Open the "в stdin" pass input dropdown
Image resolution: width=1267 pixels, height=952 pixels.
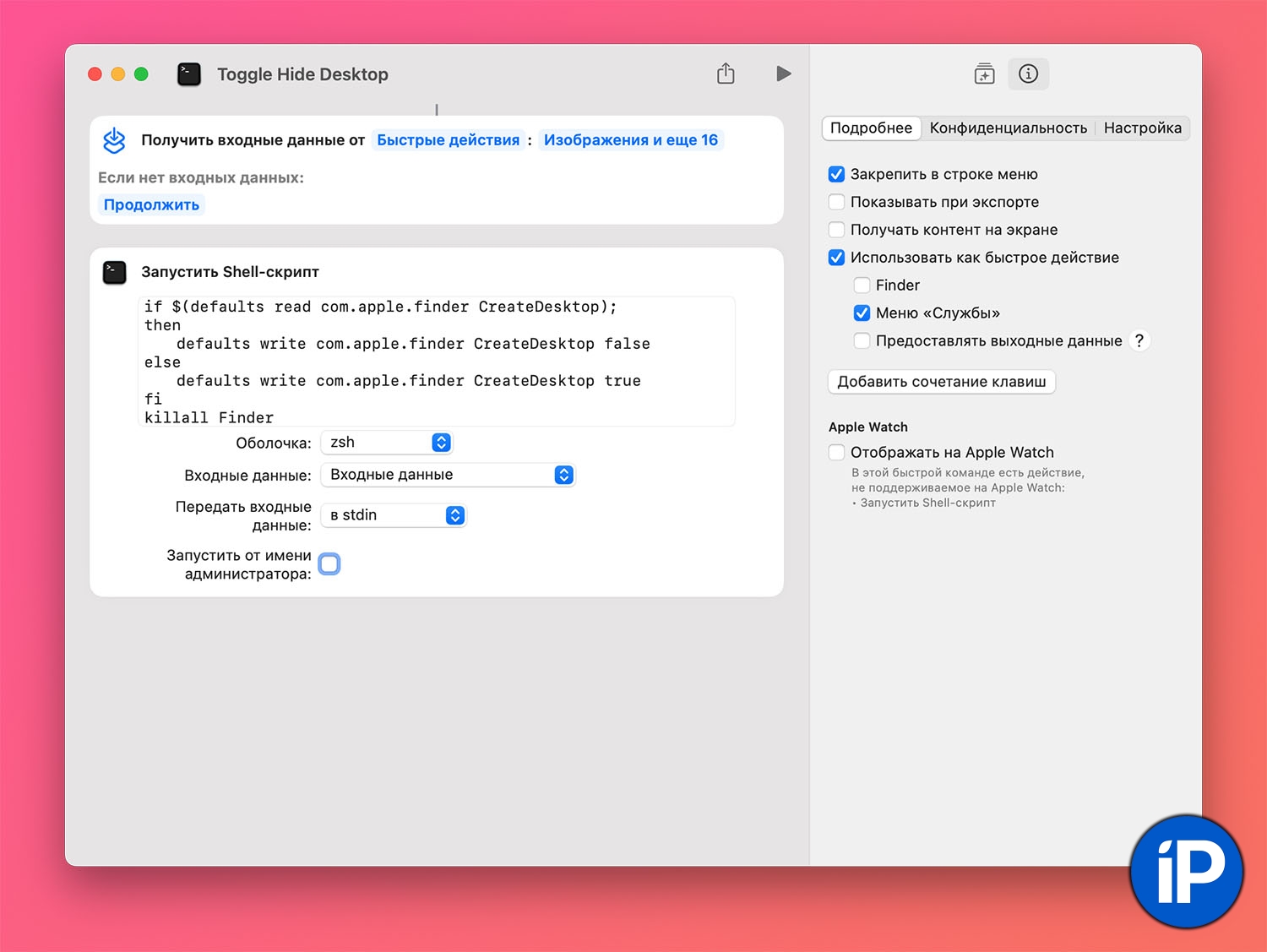(x=394, y=515)
